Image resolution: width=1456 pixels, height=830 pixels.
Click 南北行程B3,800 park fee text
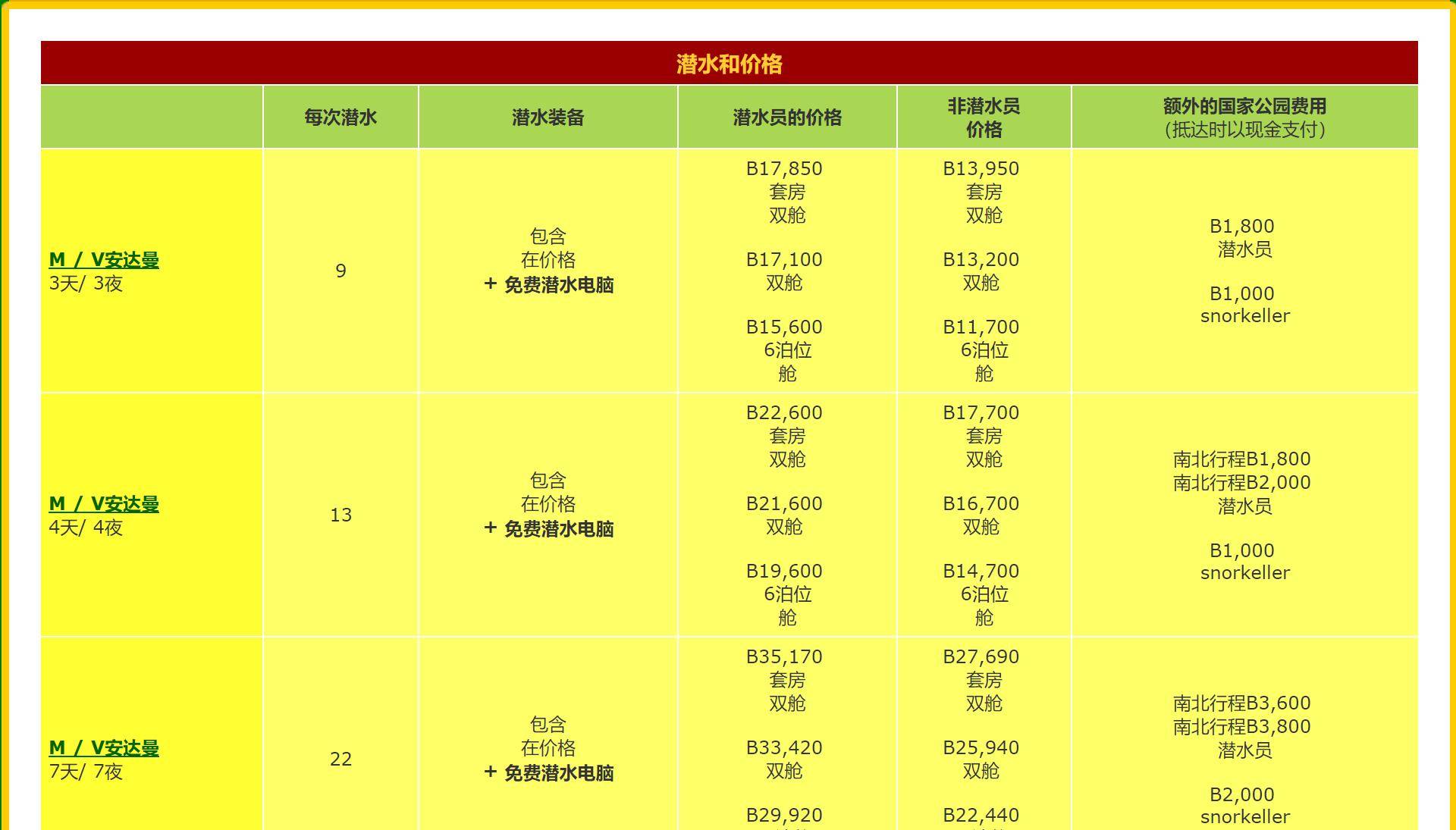click(1242, 726)
